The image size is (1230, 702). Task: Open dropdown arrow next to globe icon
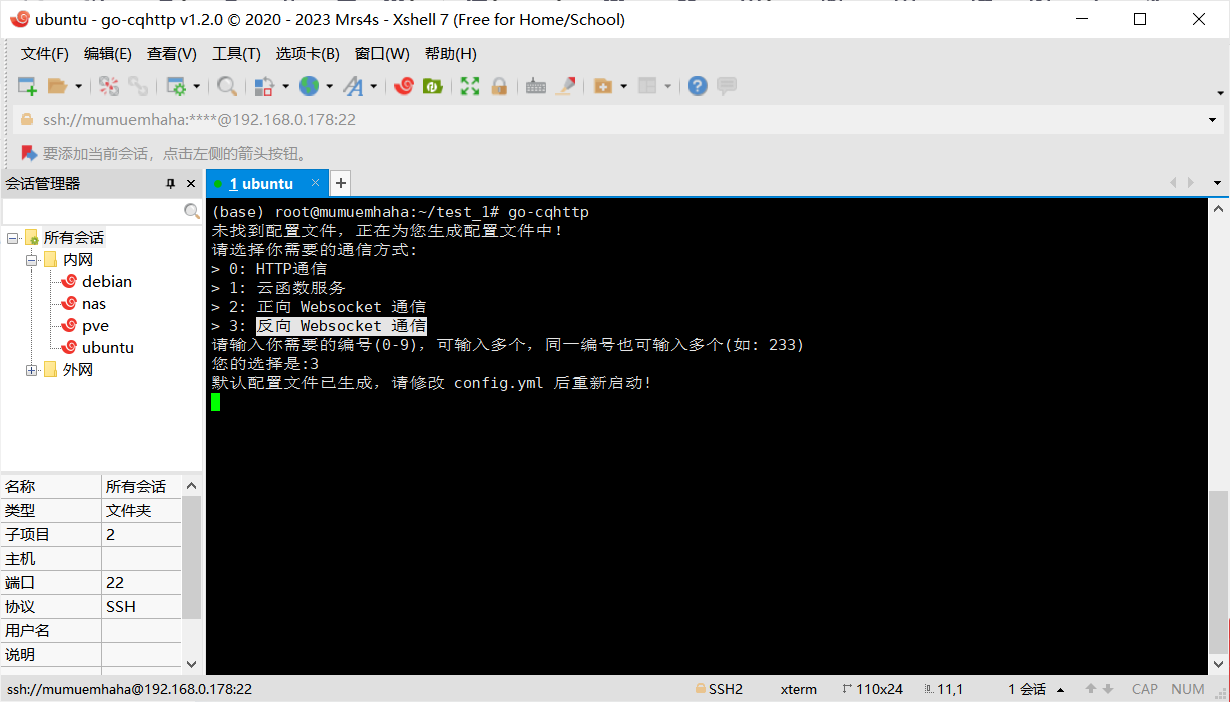[329, 87]
